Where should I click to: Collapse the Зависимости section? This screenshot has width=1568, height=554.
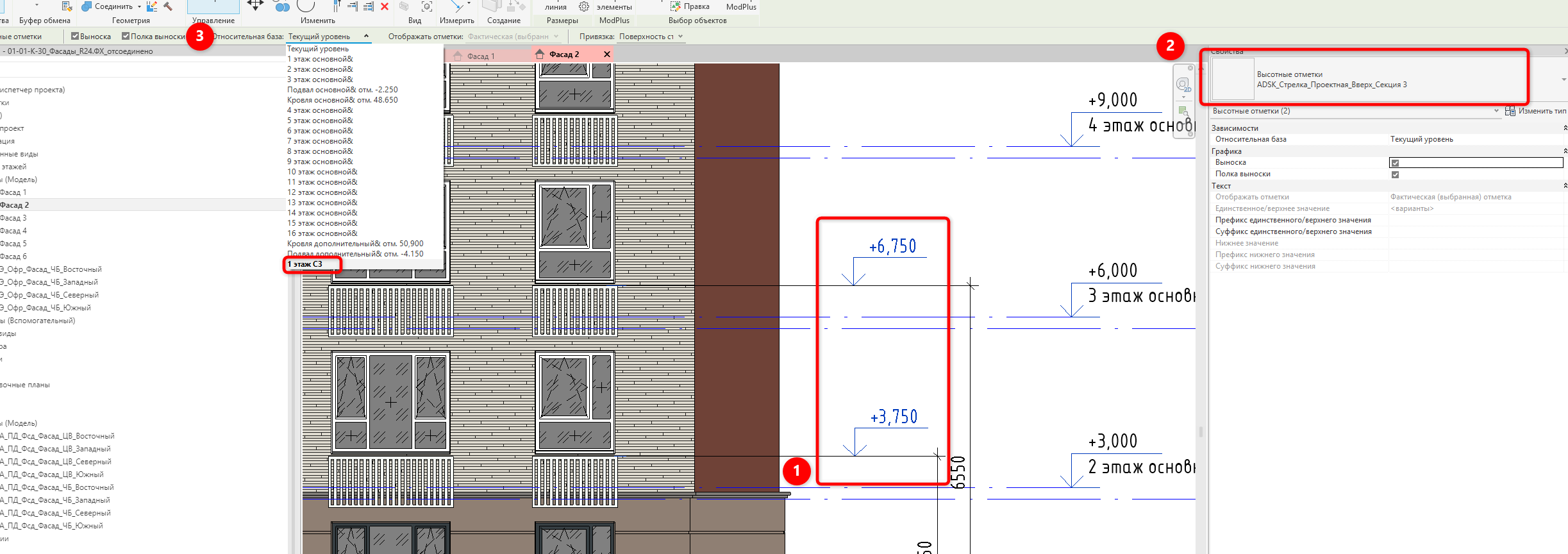pos(1565,128)
